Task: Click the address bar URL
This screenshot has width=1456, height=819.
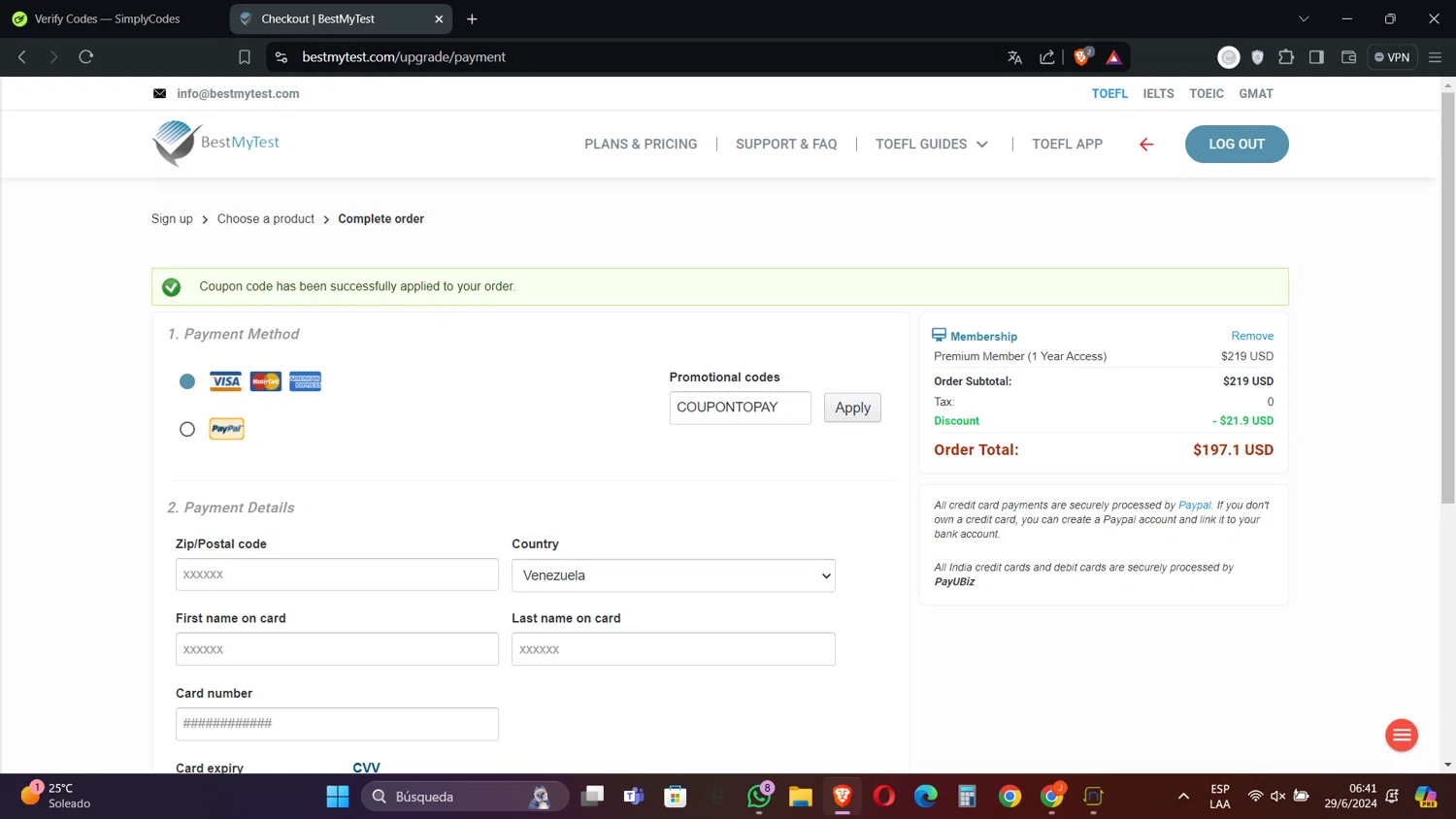Action: coord(404,57)
